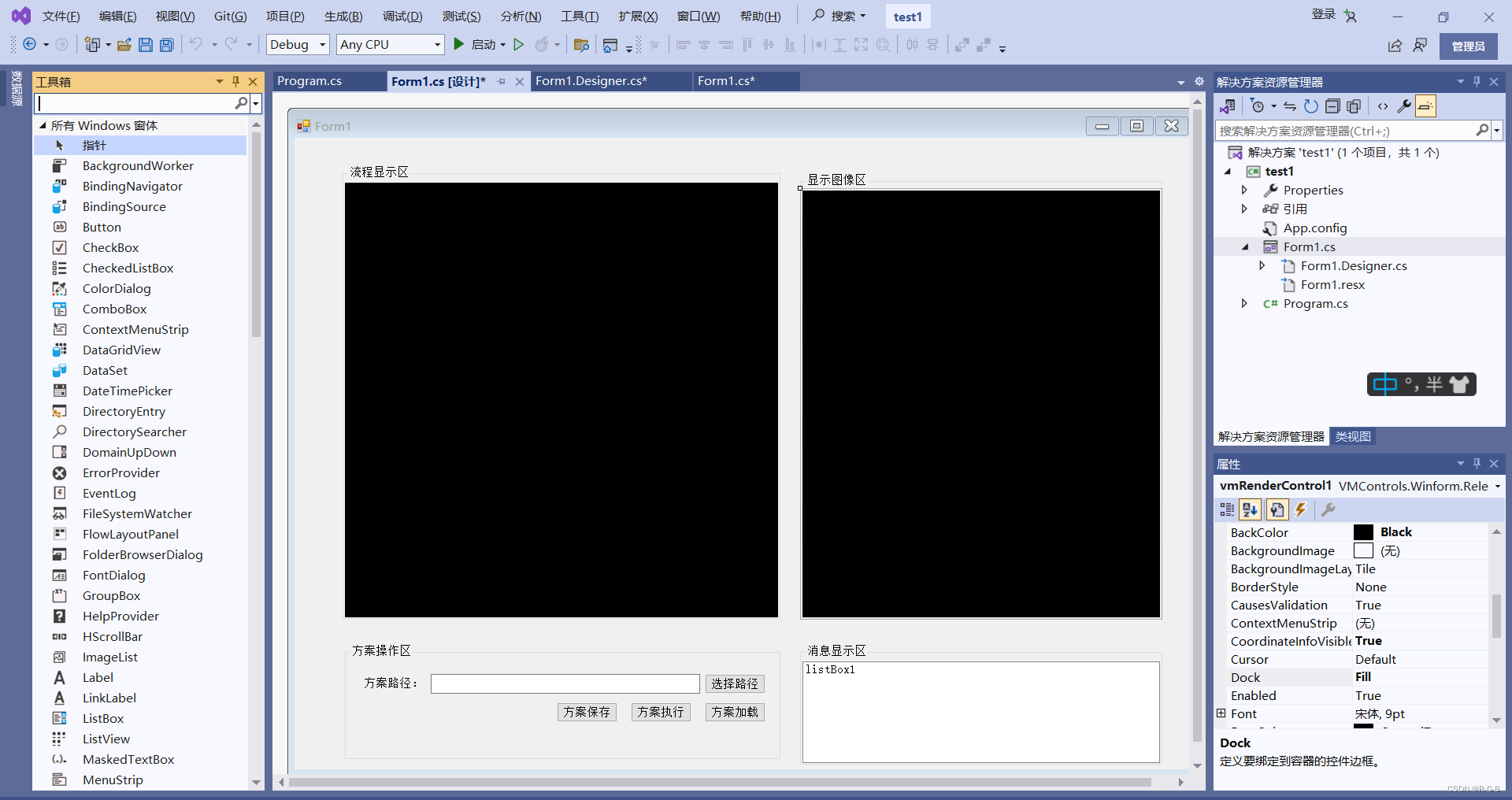
Task: Click the 方案保存 button on the form
Action: tap(587, 712)
